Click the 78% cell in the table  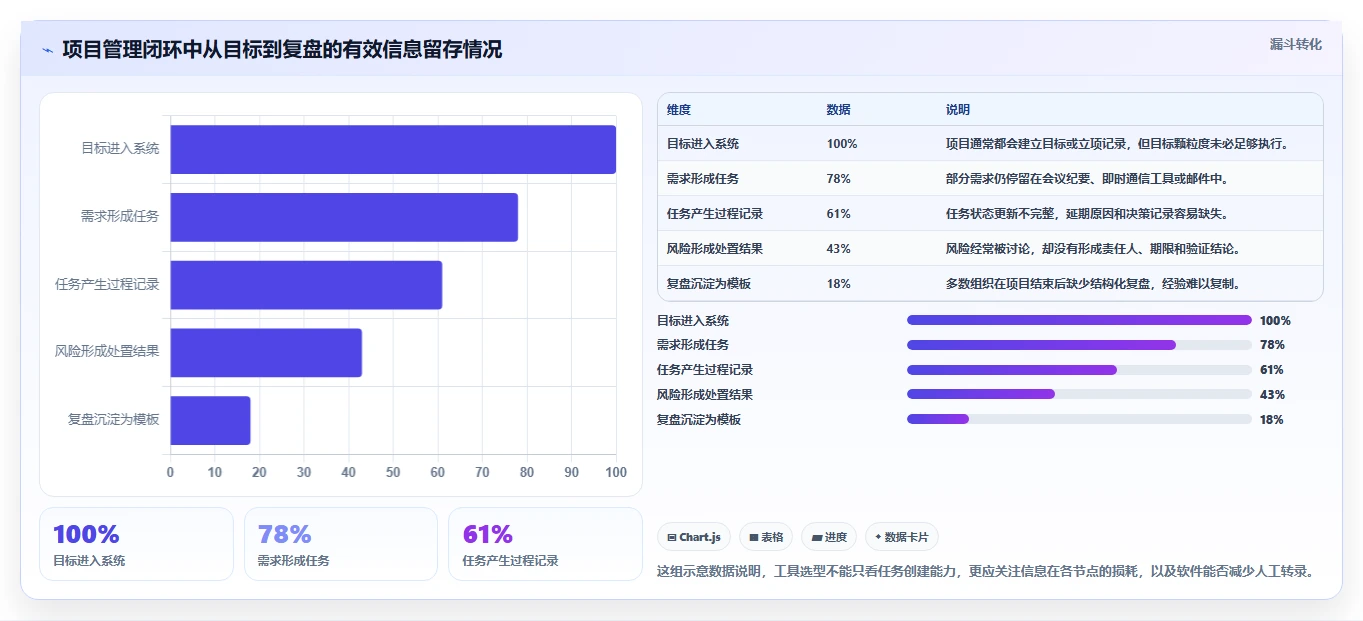tap(839, 179)
